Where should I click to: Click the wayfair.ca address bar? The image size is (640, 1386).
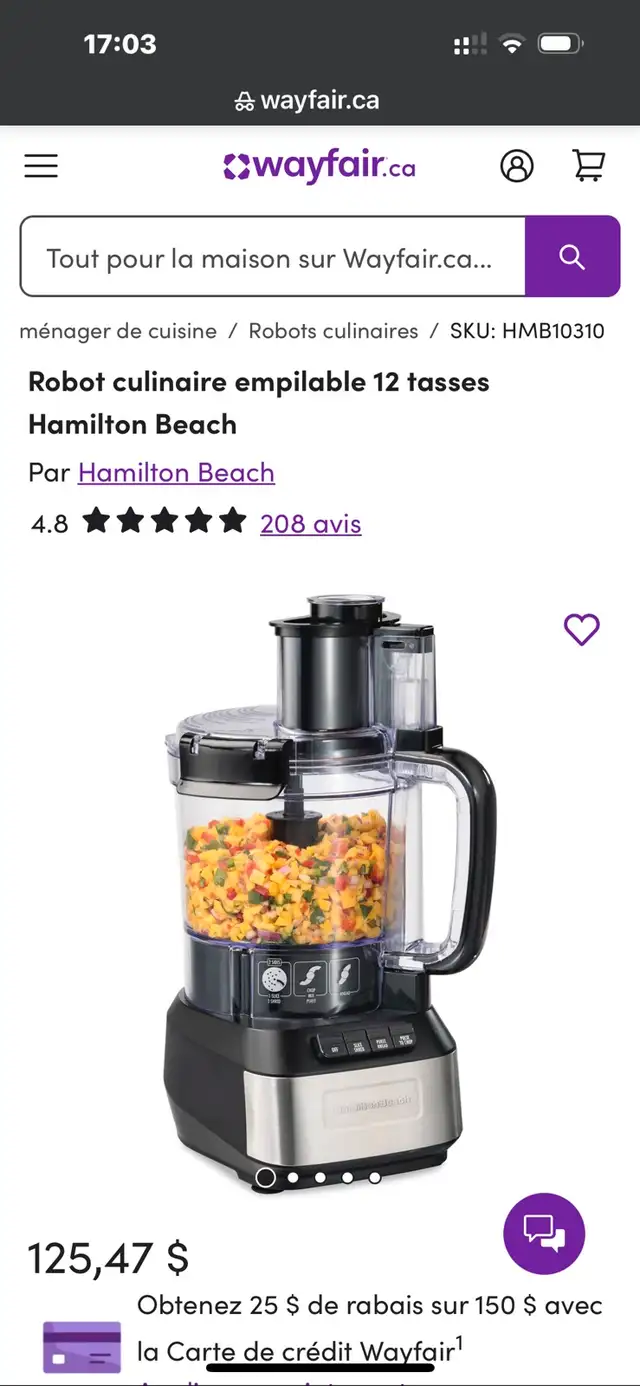307,101
